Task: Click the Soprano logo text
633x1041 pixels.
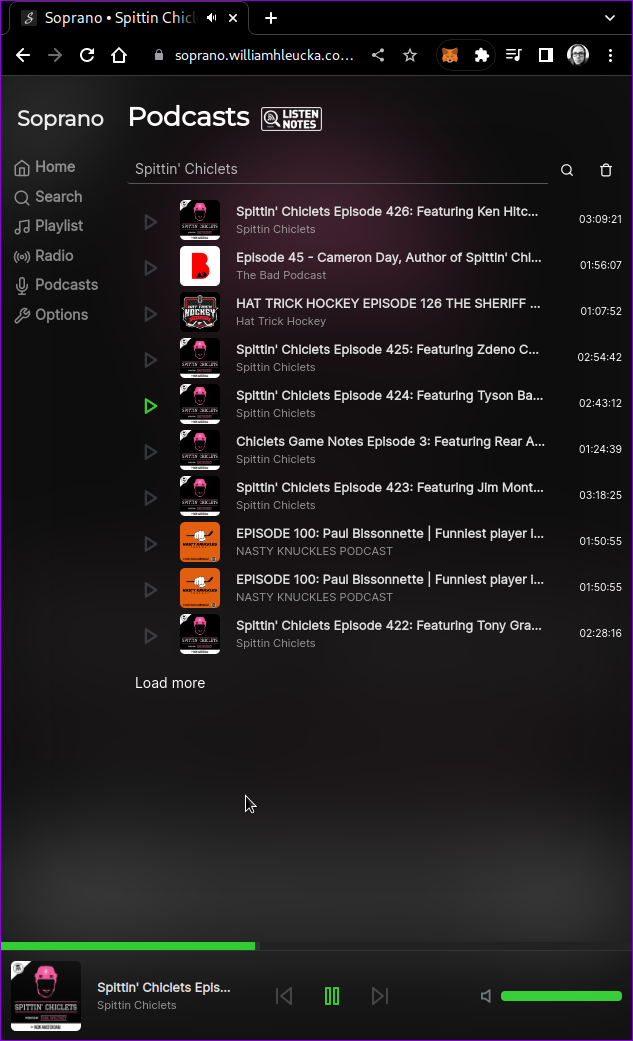Action: (x=60, y=118)
